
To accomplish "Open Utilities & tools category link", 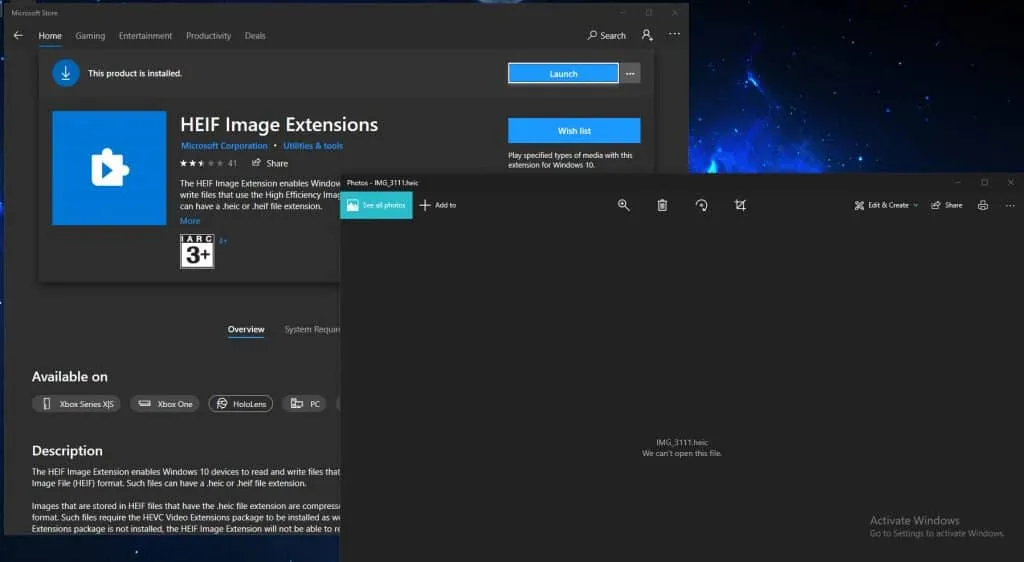I will tap(313, 146).
